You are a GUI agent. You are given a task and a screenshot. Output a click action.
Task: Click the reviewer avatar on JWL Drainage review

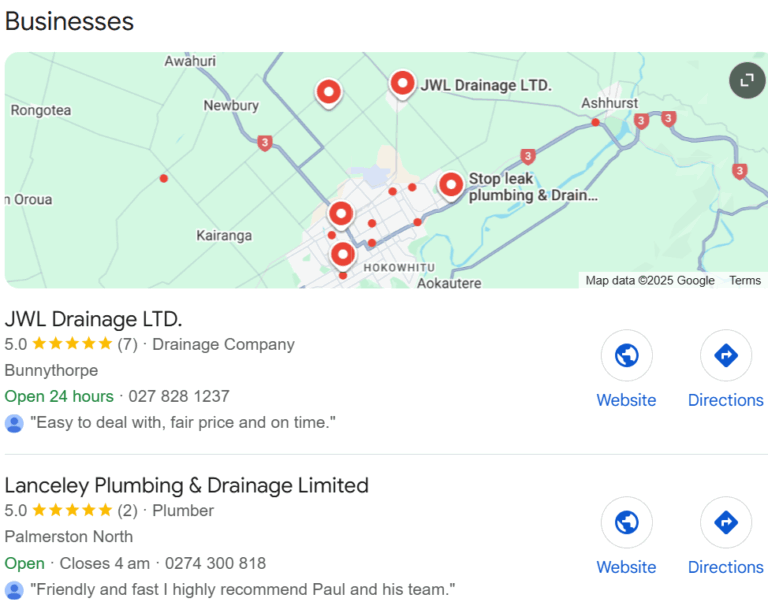14,423
